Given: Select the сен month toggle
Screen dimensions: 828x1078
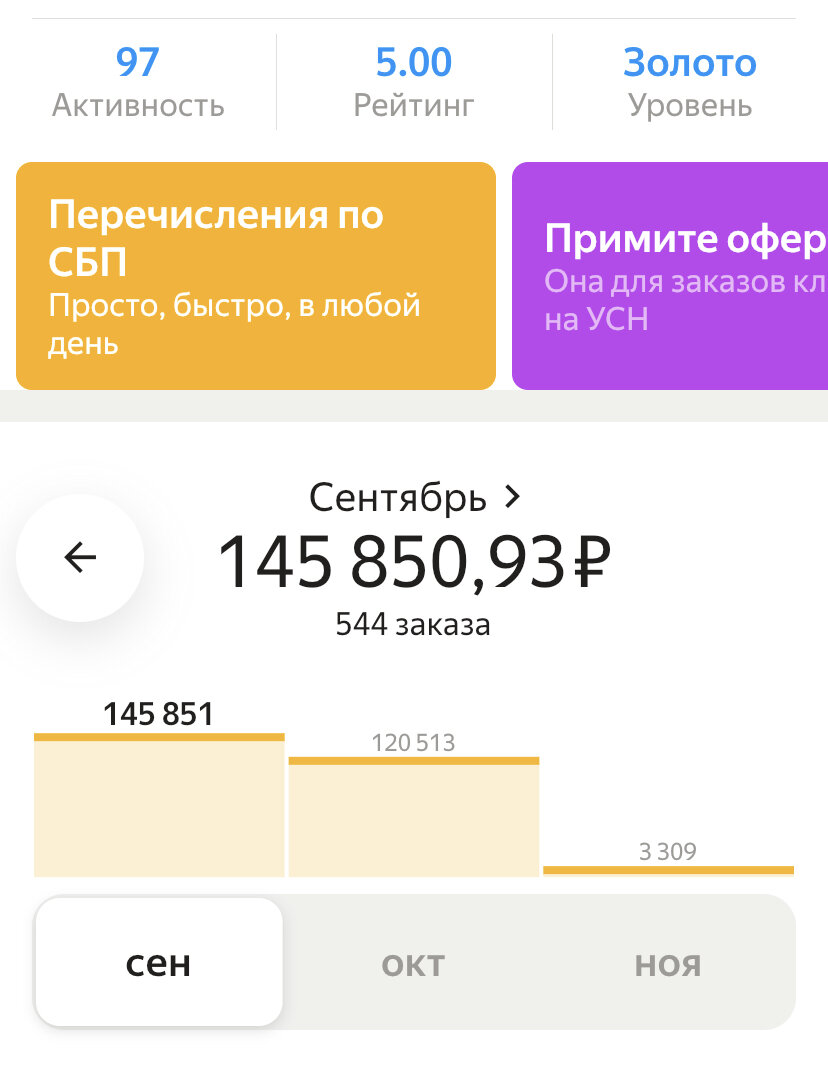Looking at the screenshot, I should tap(158, 961).
